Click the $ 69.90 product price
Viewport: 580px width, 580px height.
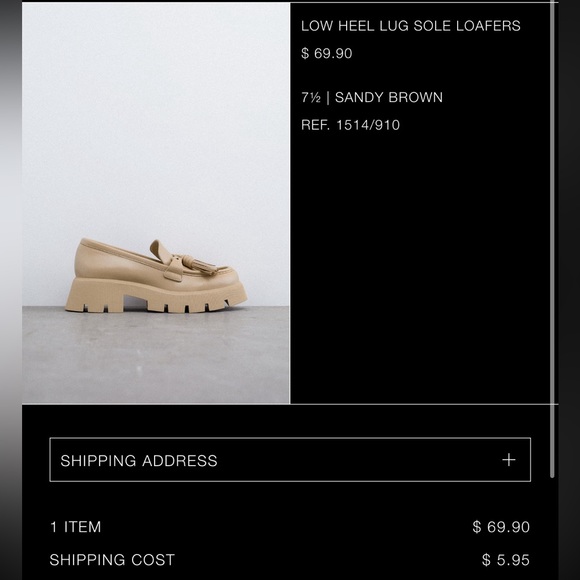click(327, 53)
